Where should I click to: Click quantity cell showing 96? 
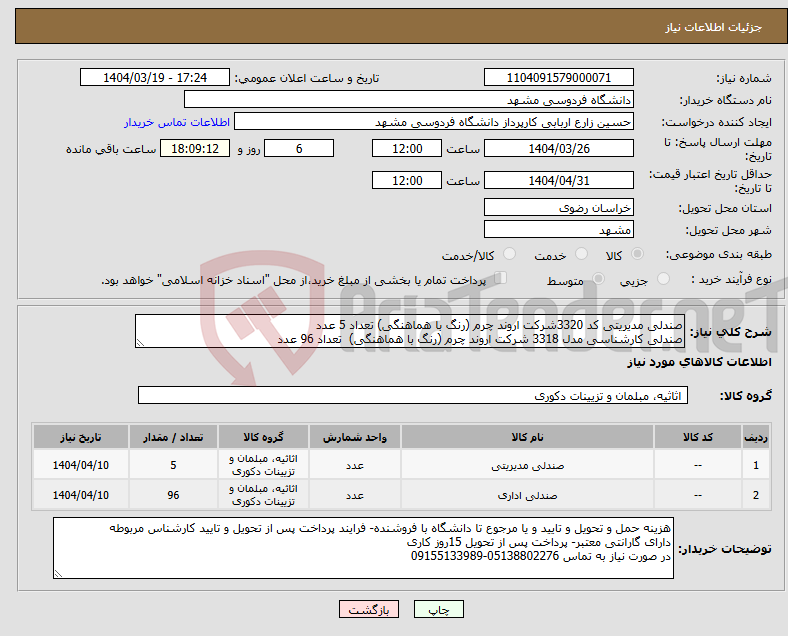(173, 495)
